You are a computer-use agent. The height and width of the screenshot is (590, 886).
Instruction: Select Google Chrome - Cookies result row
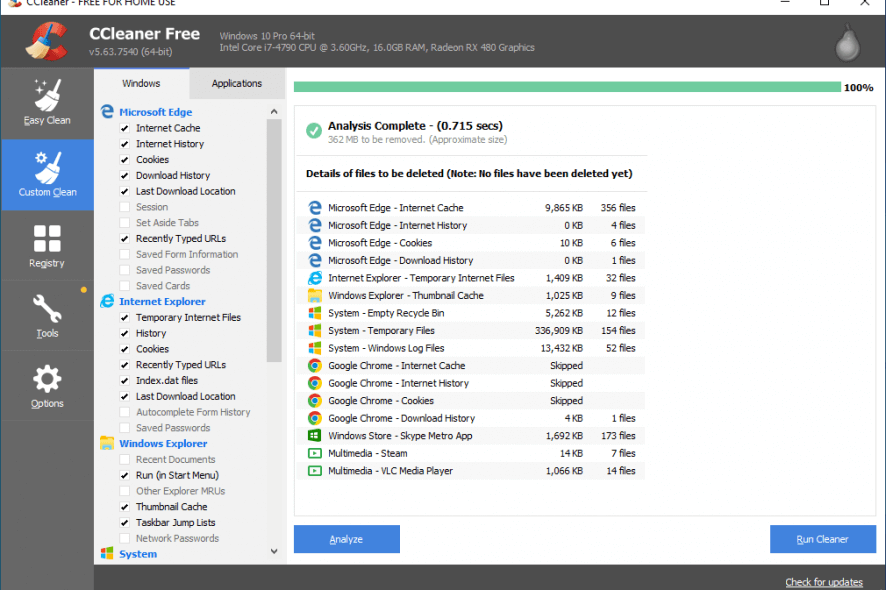470,401
